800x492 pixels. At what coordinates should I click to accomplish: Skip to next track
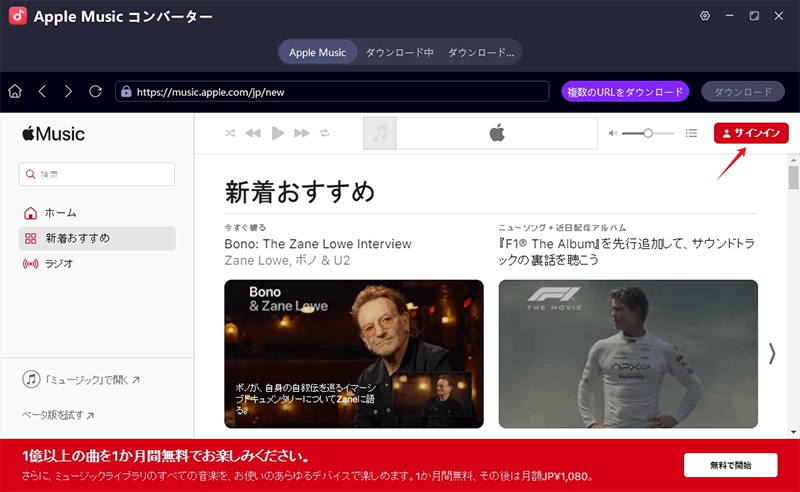coord(302,133)
